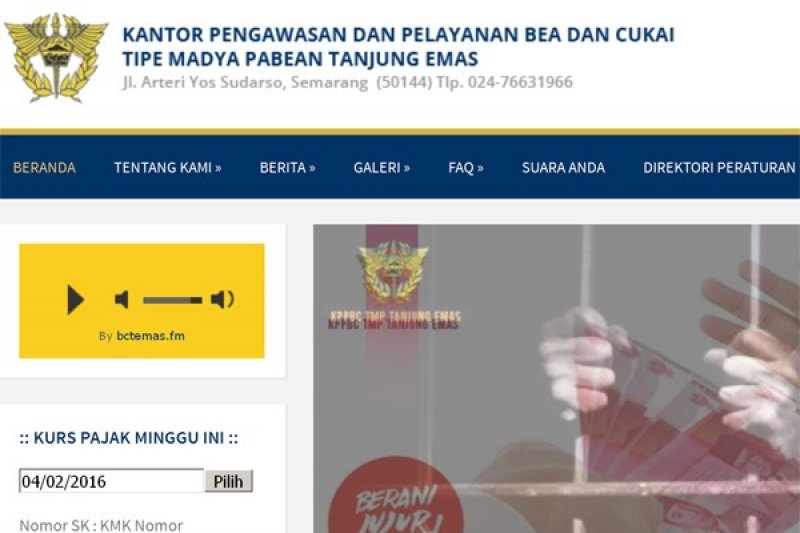Screen dimensions: 800x533
Task: Adjust the radio player volume slider
Action: (172, 300)
